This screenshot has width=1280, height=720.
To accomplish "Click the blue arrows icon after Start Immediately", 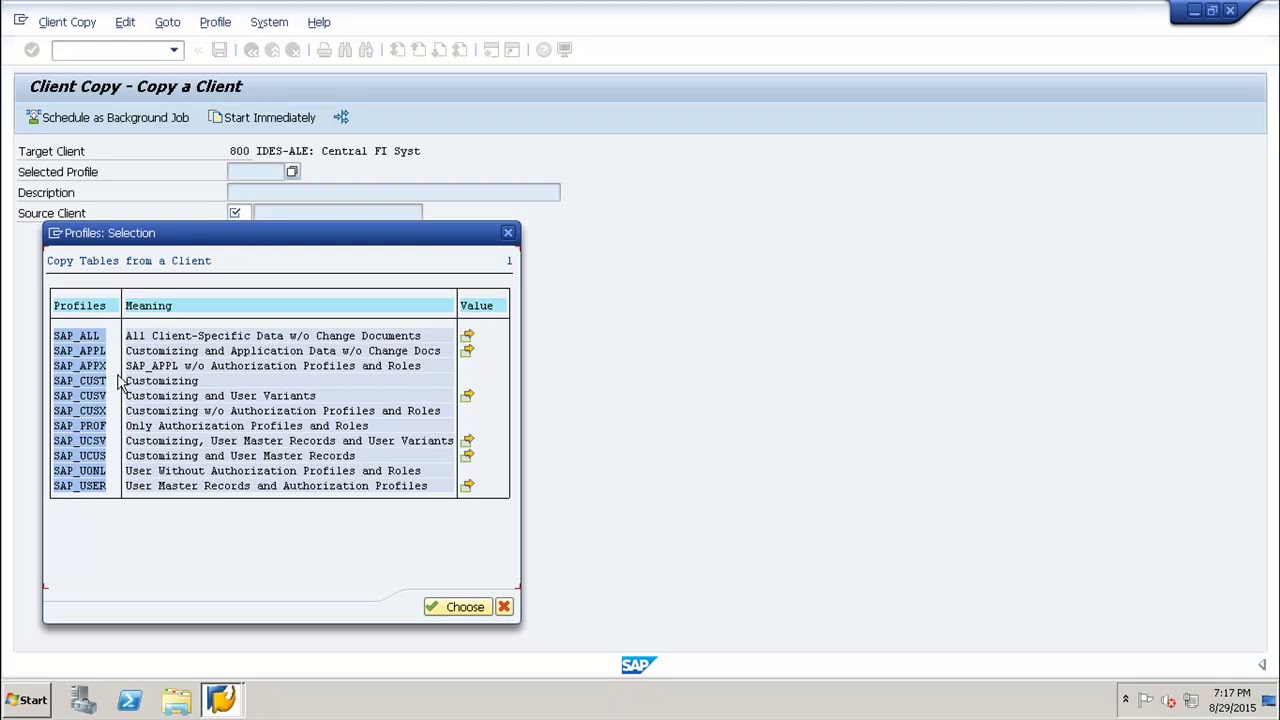I will click(x=341, y=118).
